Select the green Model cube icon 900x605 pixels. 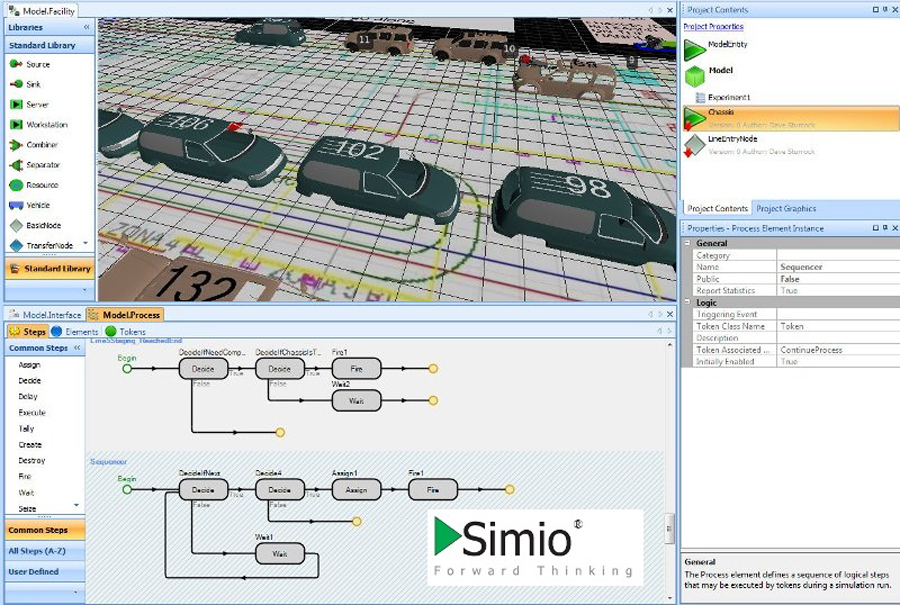(694, 75)
